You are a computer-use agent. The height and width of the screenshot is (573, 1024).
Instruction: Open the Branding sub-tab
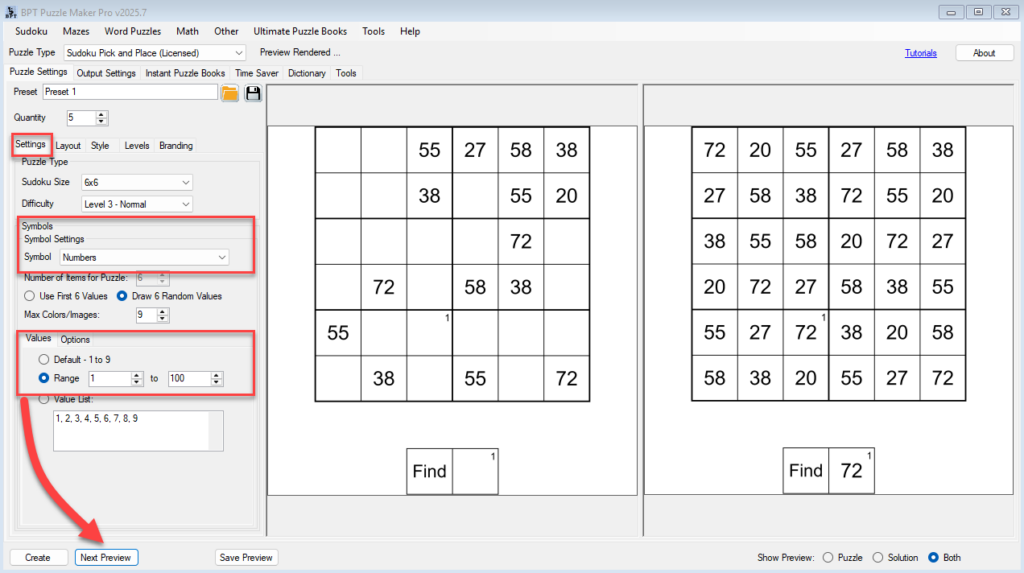[176, 145]
